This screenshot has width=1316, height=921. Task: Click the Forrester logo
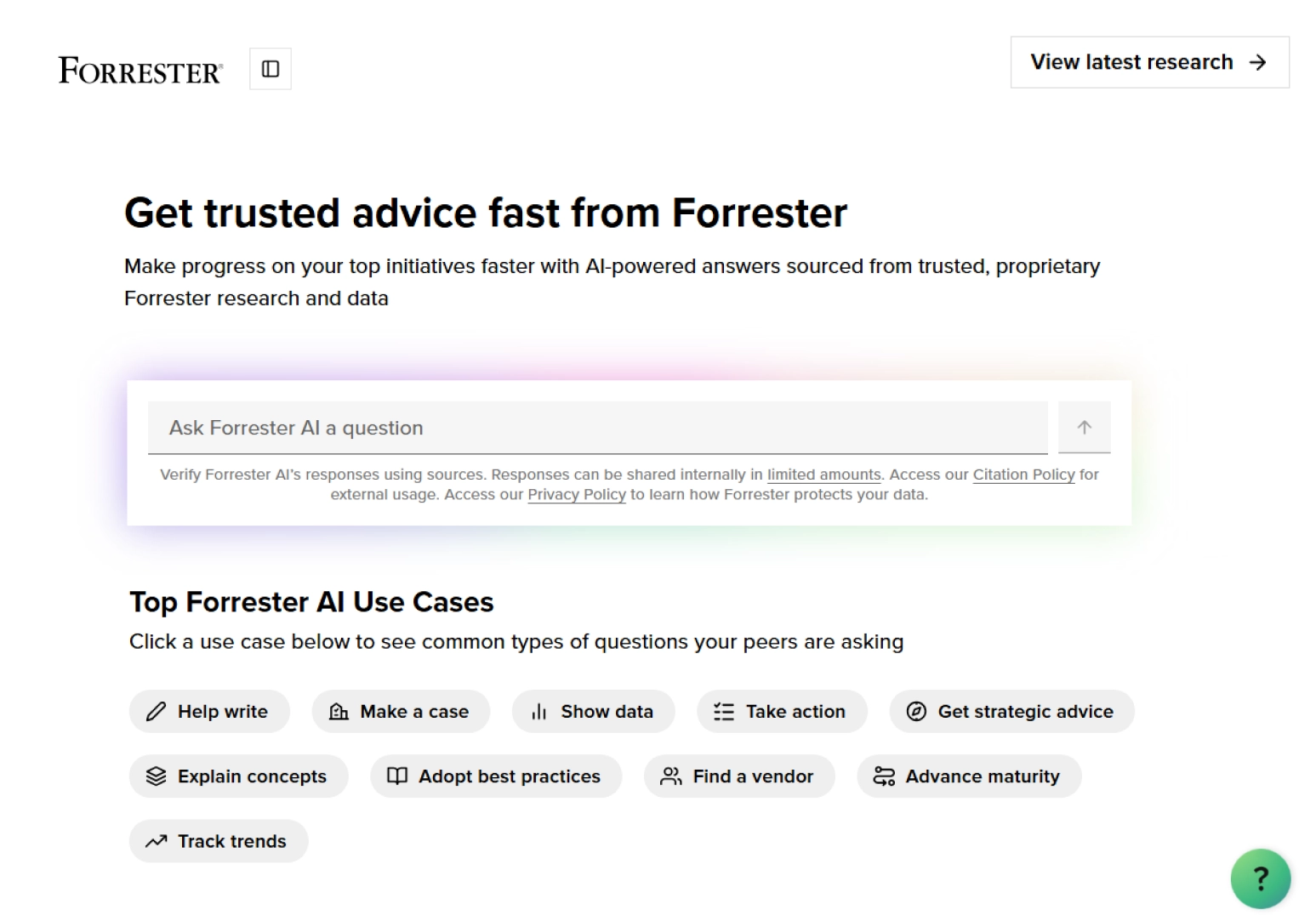click(x=140, y=71)
